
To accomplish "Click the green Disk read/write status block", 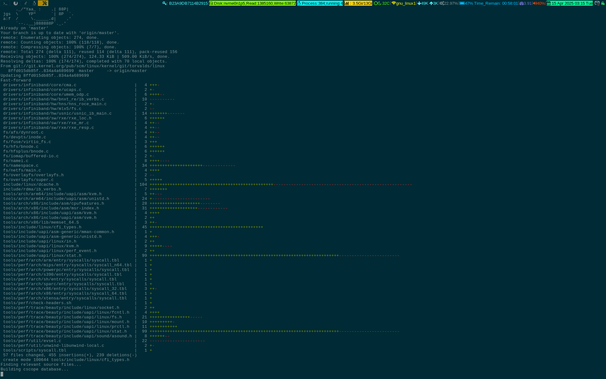I will 252,3.
